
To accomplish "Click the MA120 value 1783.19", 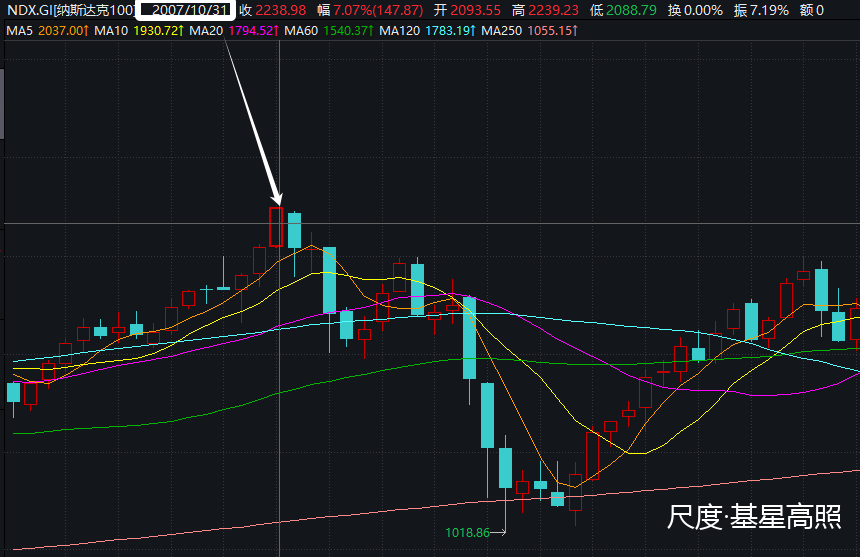I will pyautogui.click(x=450, y=31).
